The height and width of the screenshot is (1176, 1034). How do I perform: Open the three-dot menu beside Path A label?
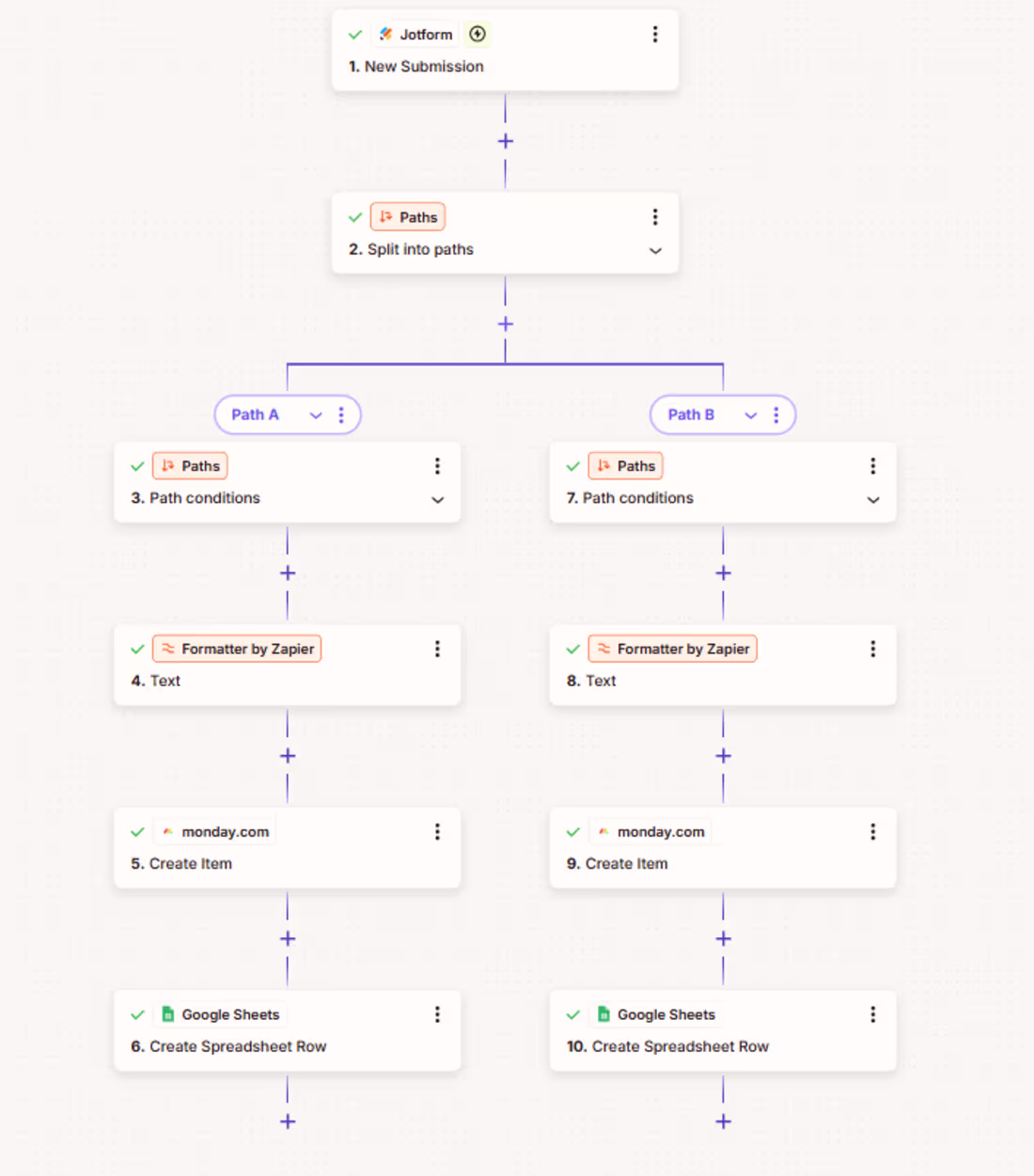click(x=341, y=415)
